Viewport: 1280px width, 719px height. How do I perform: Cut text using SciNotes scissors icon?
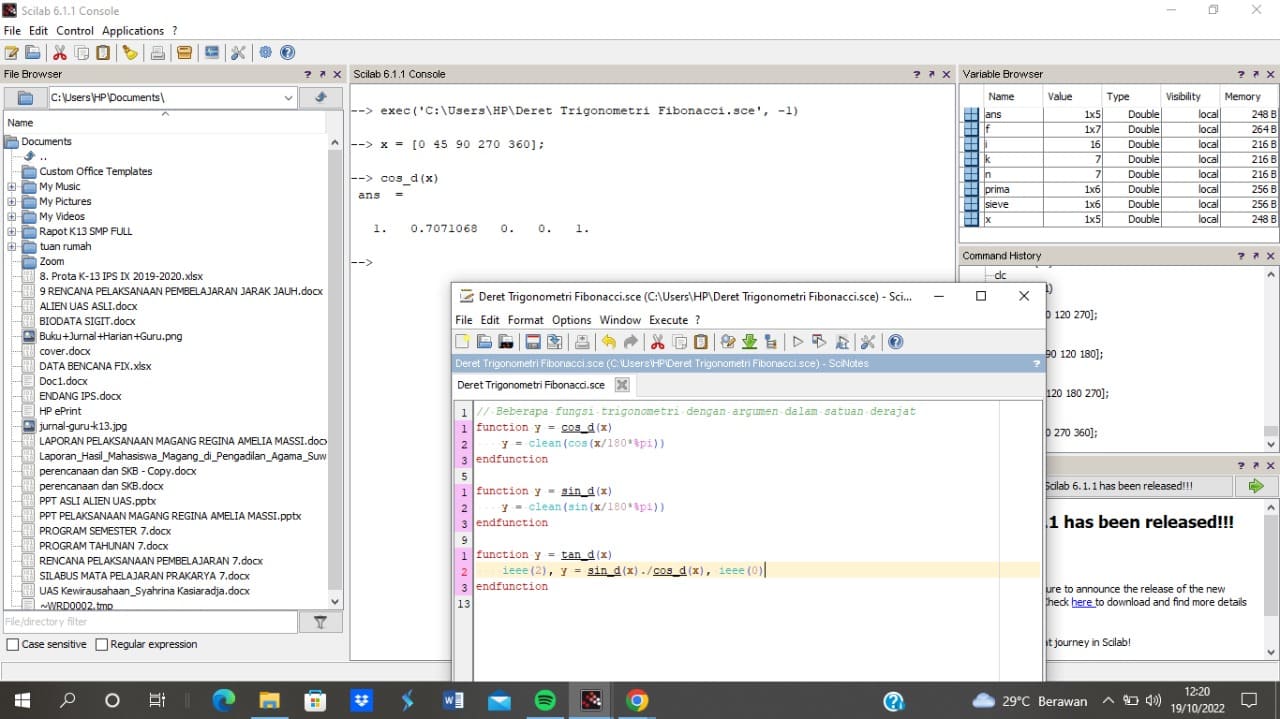657,342
